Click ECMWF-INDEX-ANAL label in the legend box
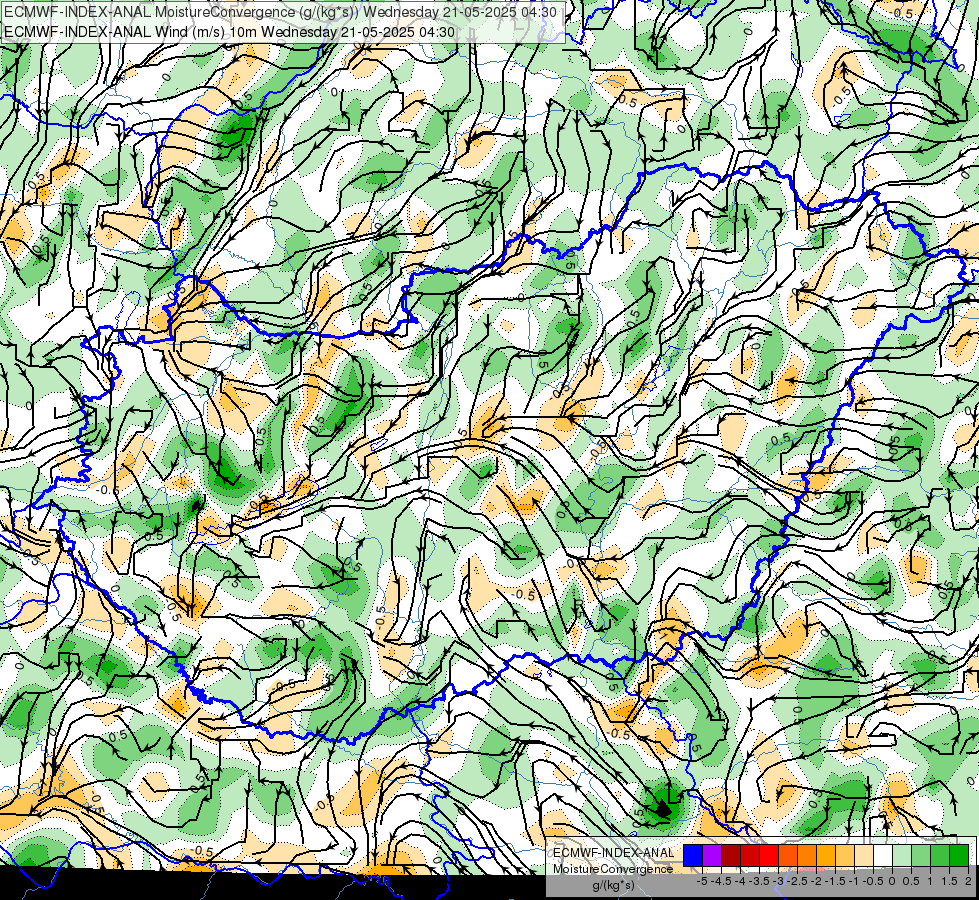Image resolution: width=979 pixels, height=900 pixels. (x=613, y=853)
